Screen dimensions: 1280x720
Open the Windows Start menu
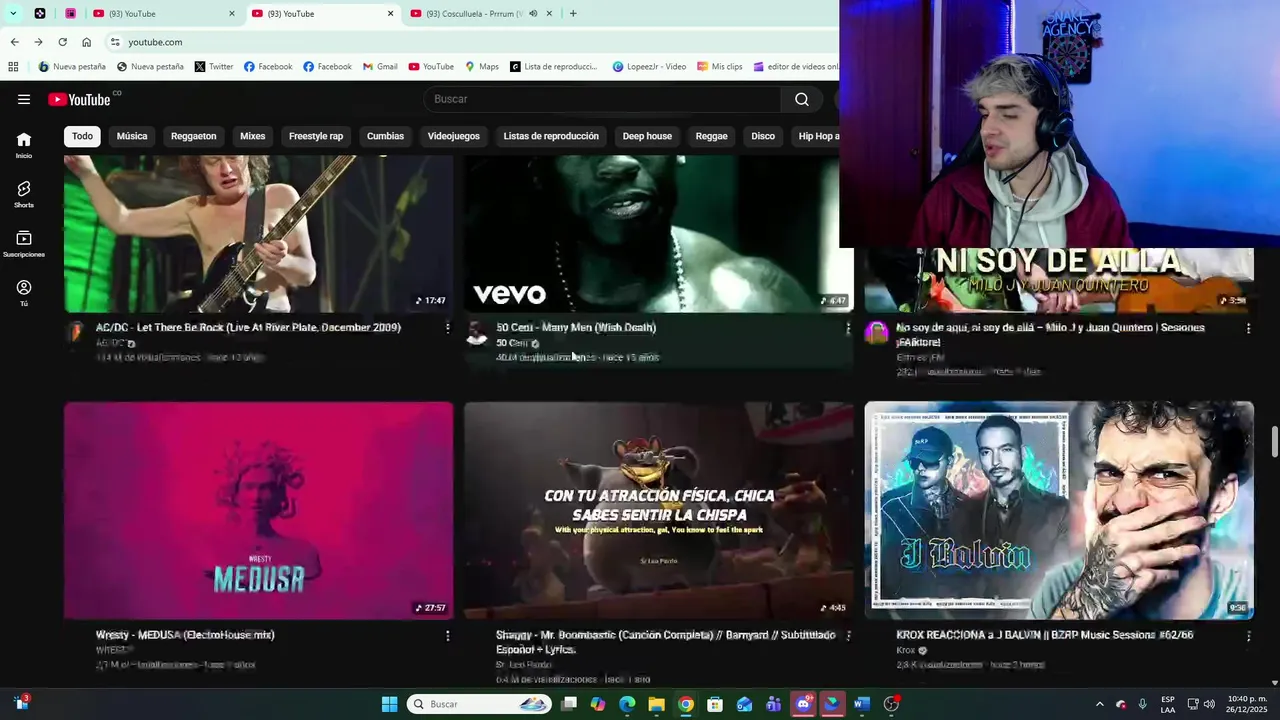click(390, 704)
